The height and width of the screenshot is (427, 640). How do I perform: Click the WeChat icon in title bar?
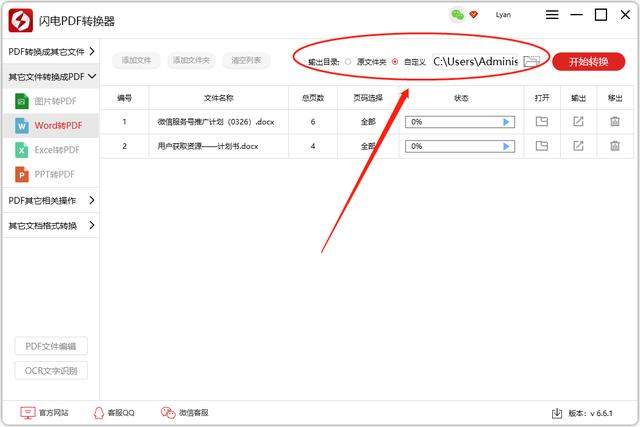(x=457, y=15)
